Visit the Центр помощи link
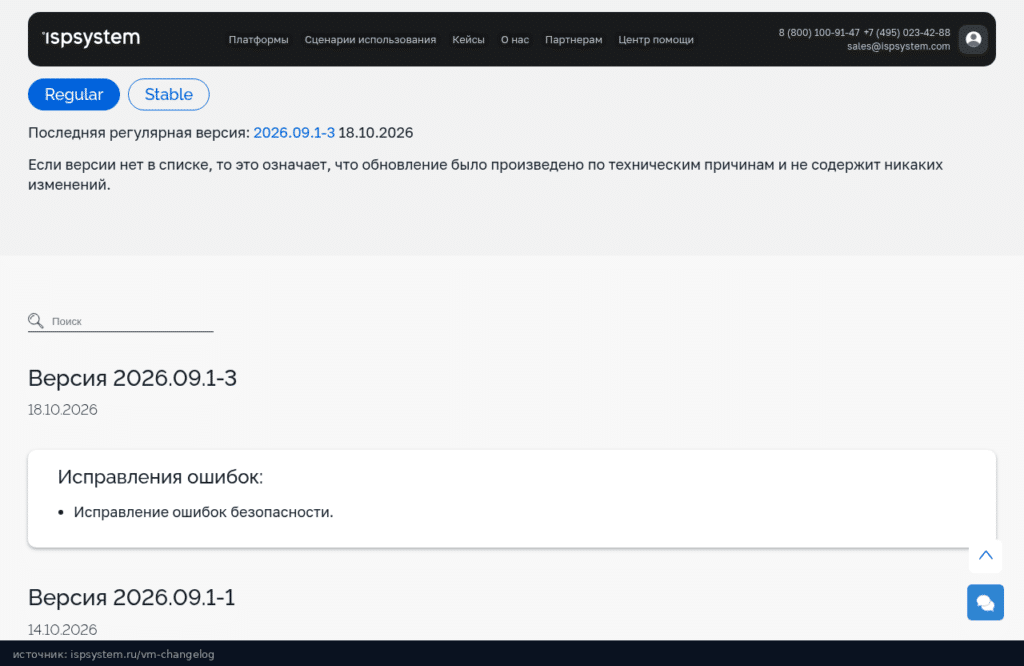 (x=656, y=40)
